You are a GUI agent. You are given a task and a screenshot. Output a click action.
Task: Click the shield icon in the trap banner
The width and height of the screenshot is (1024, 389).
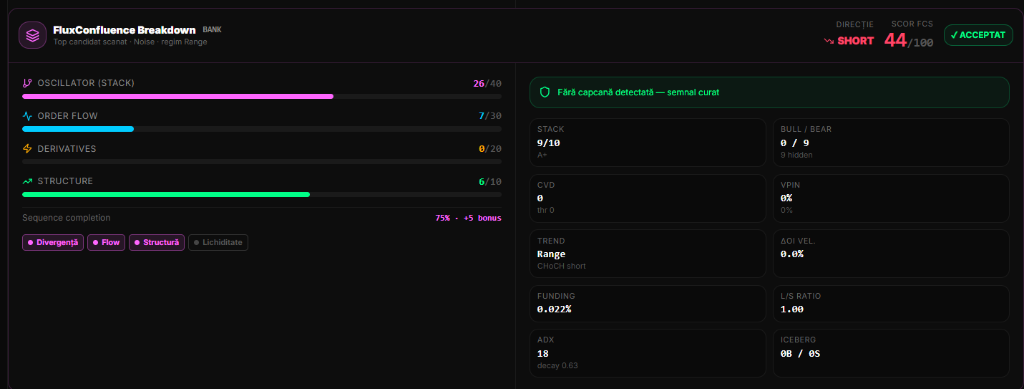click(x=544, y=92)
